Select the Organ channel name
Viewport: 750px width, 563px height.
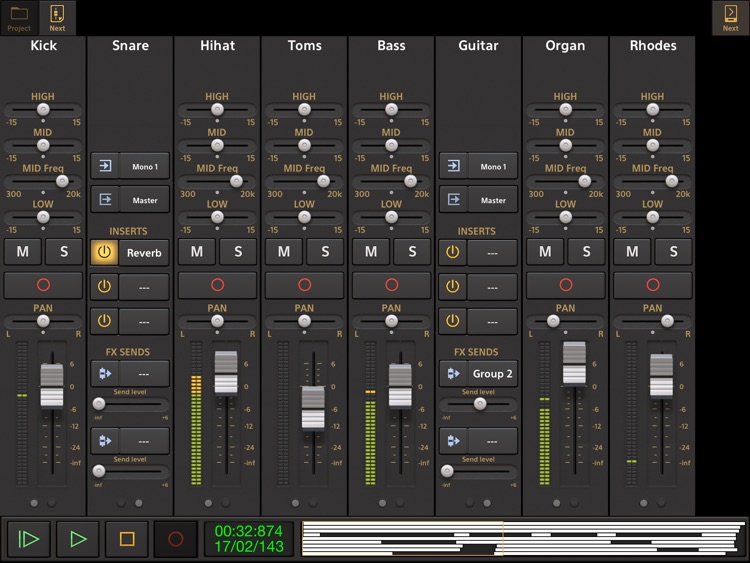click(x=565, y=45)
